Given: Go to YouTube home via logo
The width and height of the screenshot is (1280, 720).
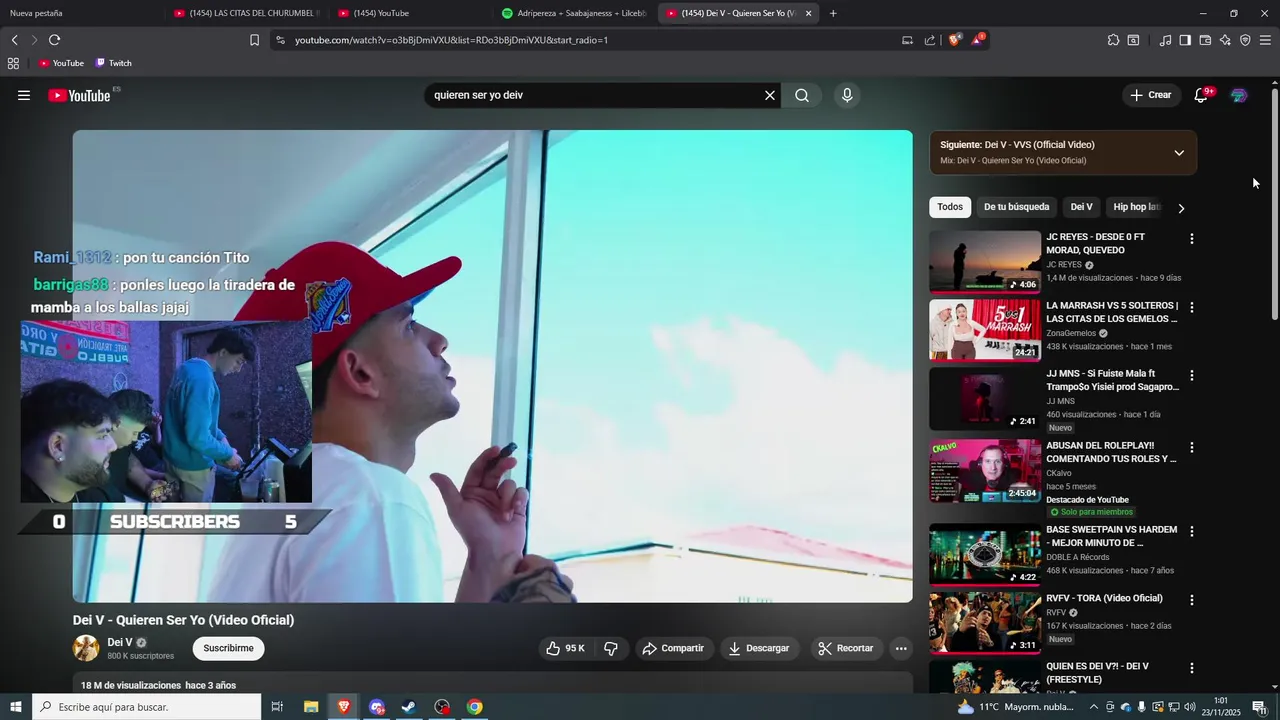Looking at the screenshot, I should (x=79, y=95).
